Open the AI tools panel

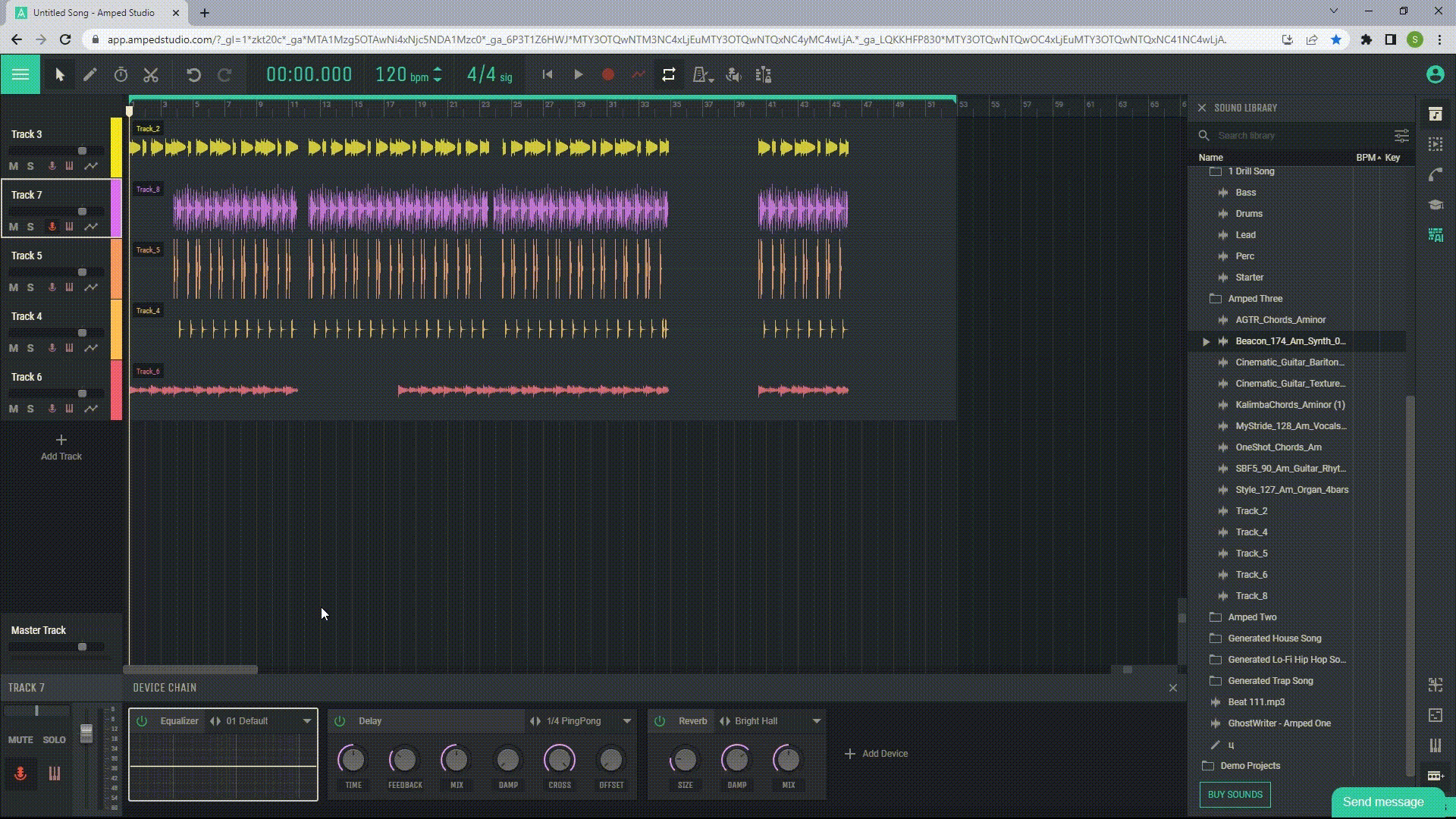tap(1436, 235)
